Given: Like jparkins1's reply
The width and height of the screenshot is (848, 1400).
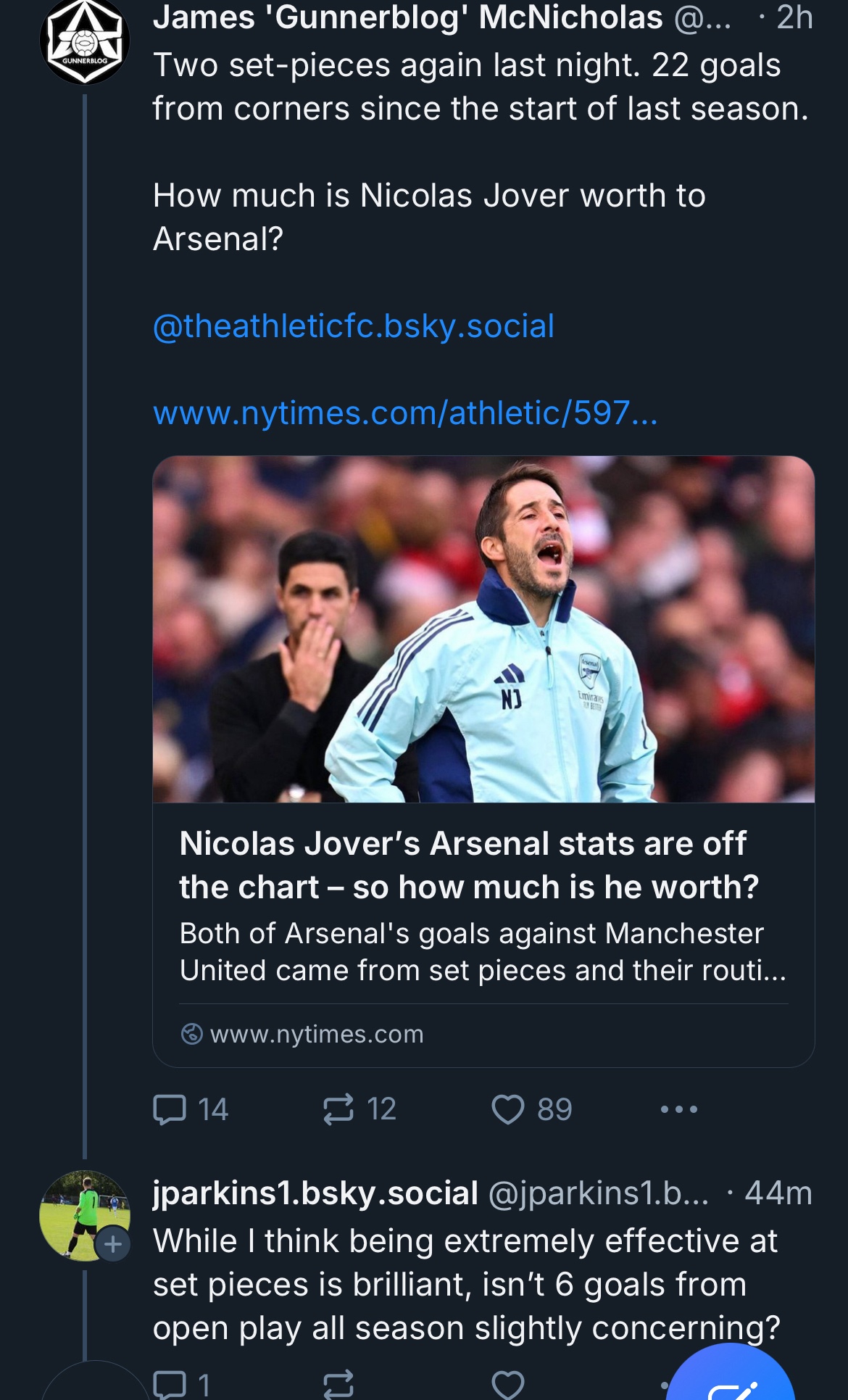Looking at the screenshot, I should point(507,1384).
